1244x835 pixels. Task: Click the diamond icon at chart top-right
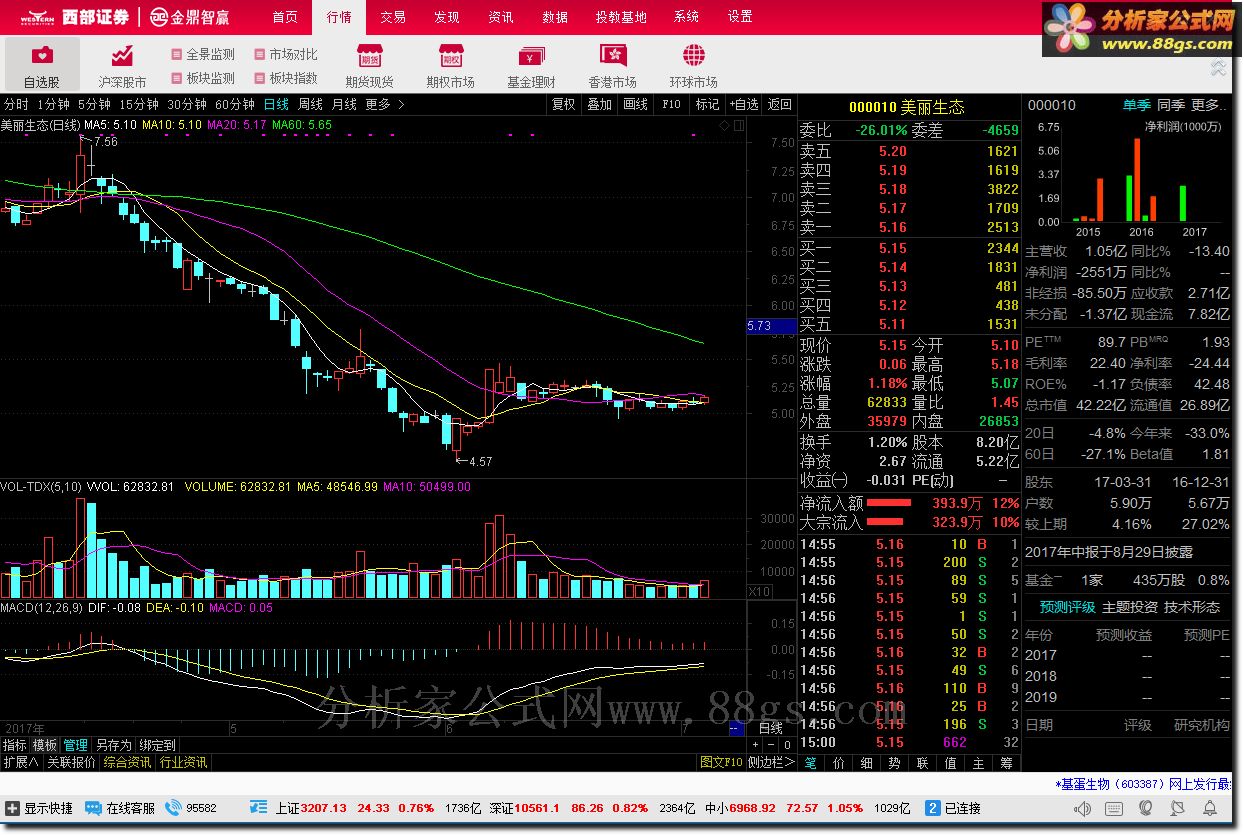[726, 125]
